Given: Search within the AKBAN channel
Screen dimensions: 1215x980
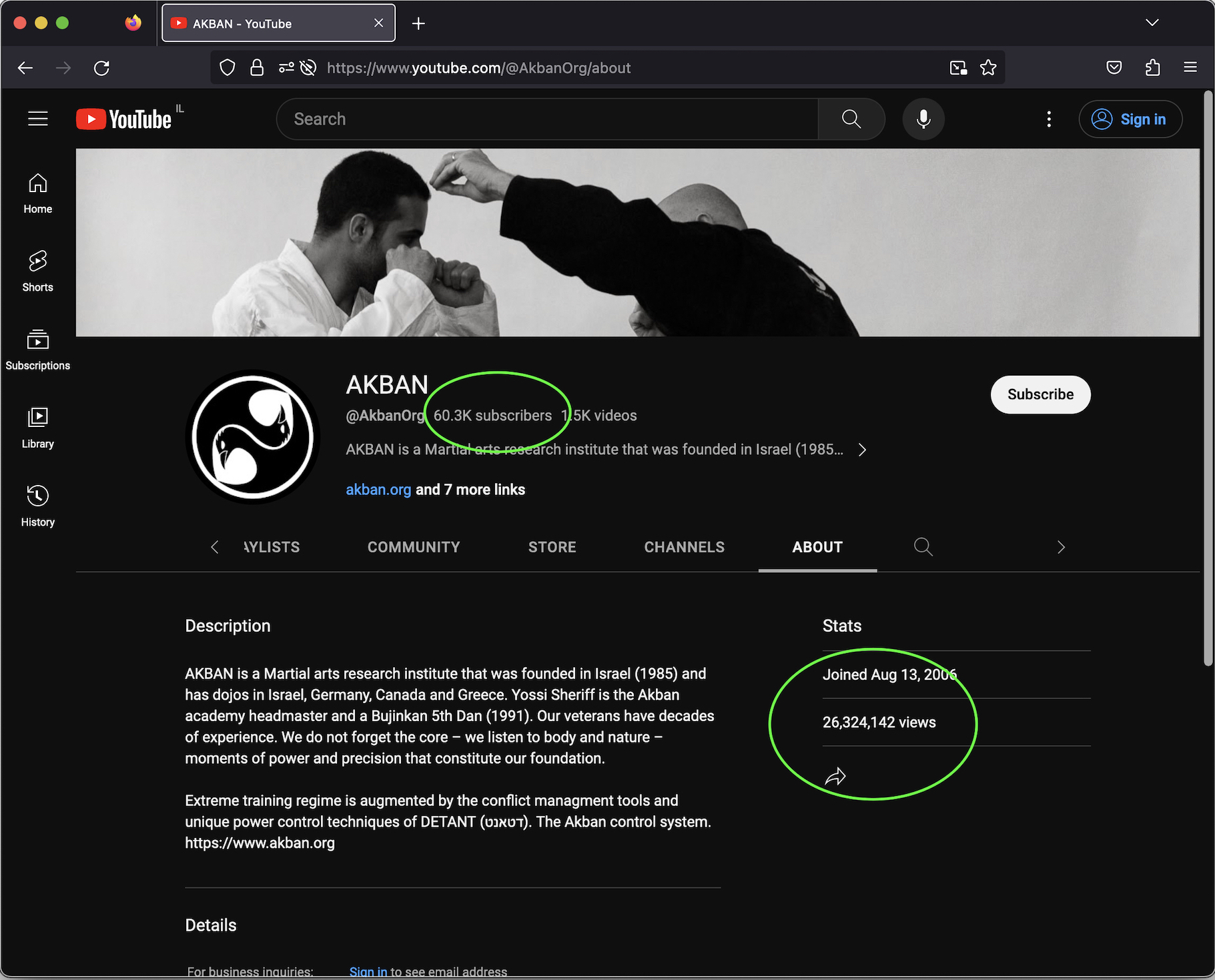Looking at the screenshot, I should pos(923,547).
